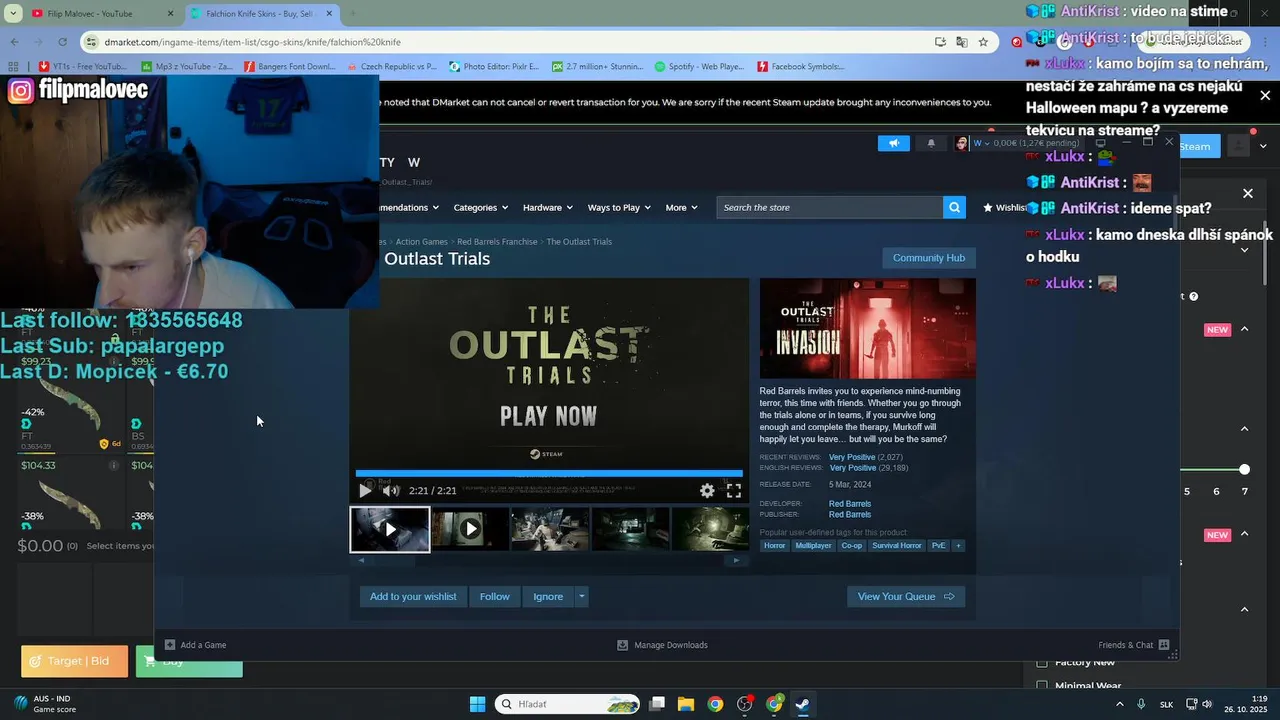Screen dimensions: 1280x720
Task: Click the Windows taskbar search box
Action: 567,704
